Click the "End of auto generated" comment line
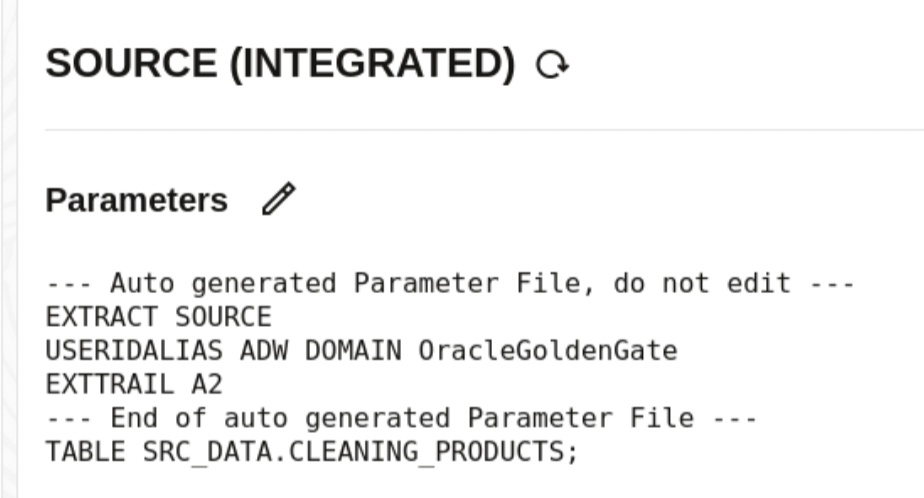This screenshot has height=498, width=924. pyautogui.click(x=400, y=417)
